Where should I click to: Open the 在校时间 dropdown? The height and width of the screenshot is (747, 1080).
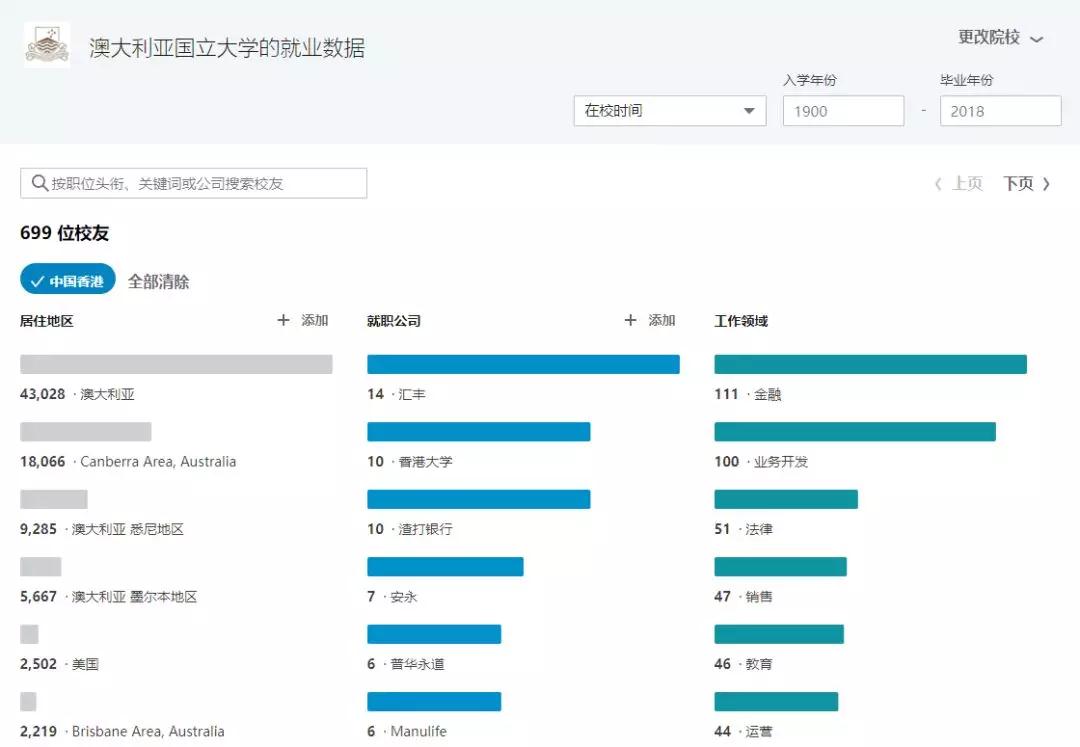669,111
